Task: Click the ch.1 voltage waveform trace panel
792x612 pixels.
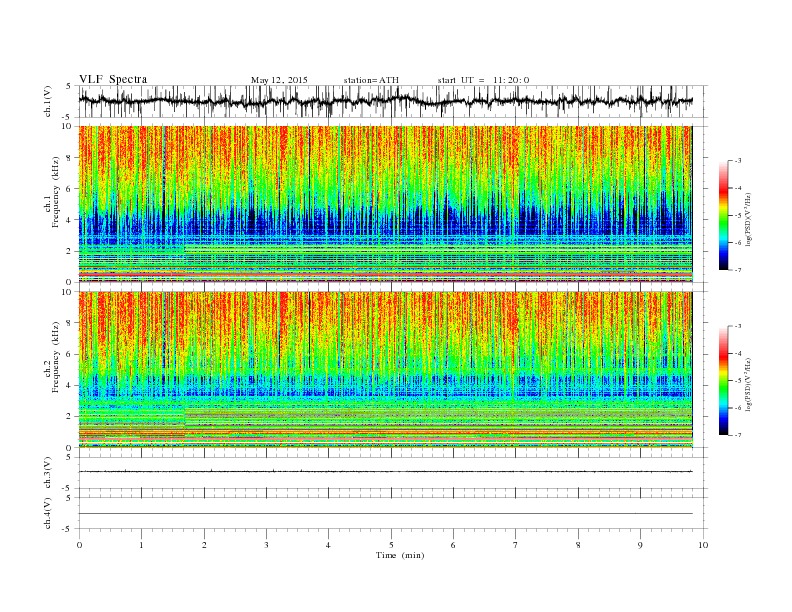Action: [393, 101]
